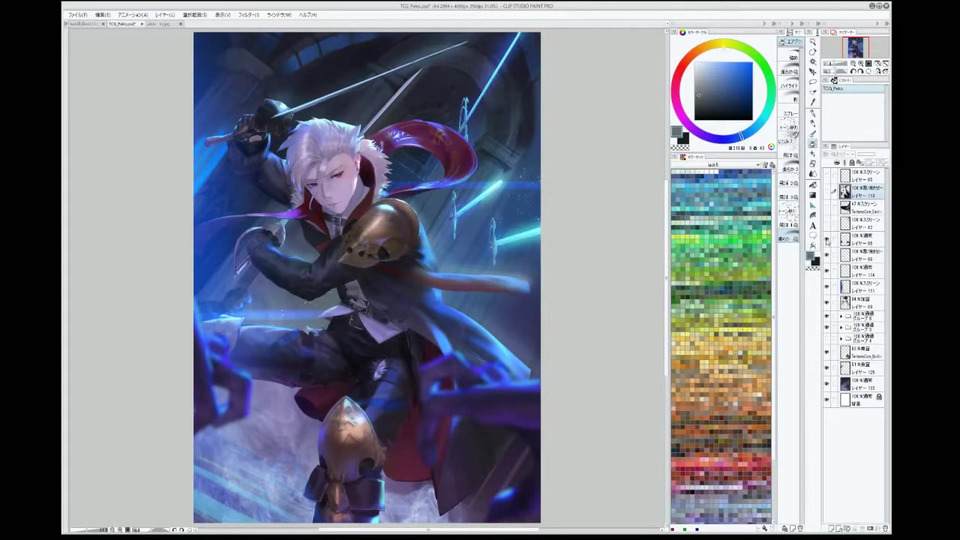The image size is (960, 540).
Task: Select the Blend droplet tool
Action: click(812, 174)
